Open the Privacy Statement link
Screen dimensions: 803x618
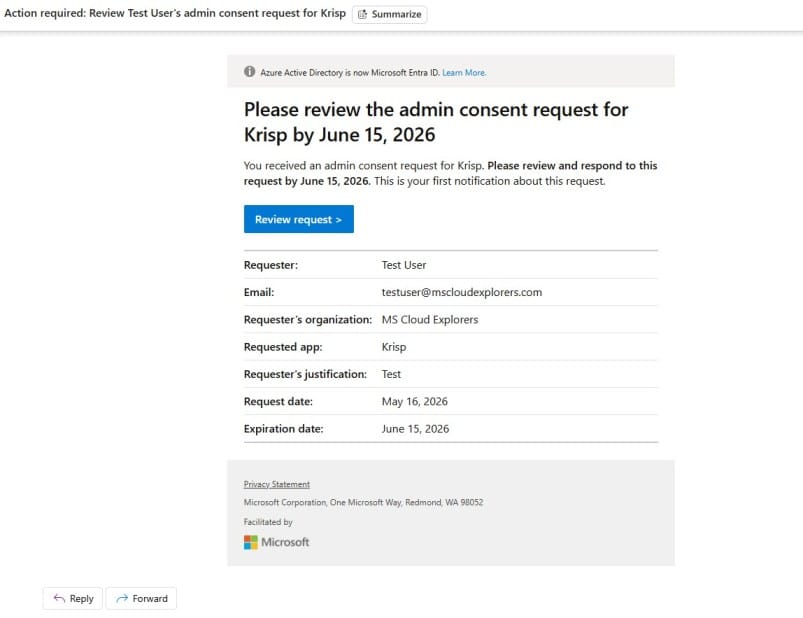tap(277, 484)
